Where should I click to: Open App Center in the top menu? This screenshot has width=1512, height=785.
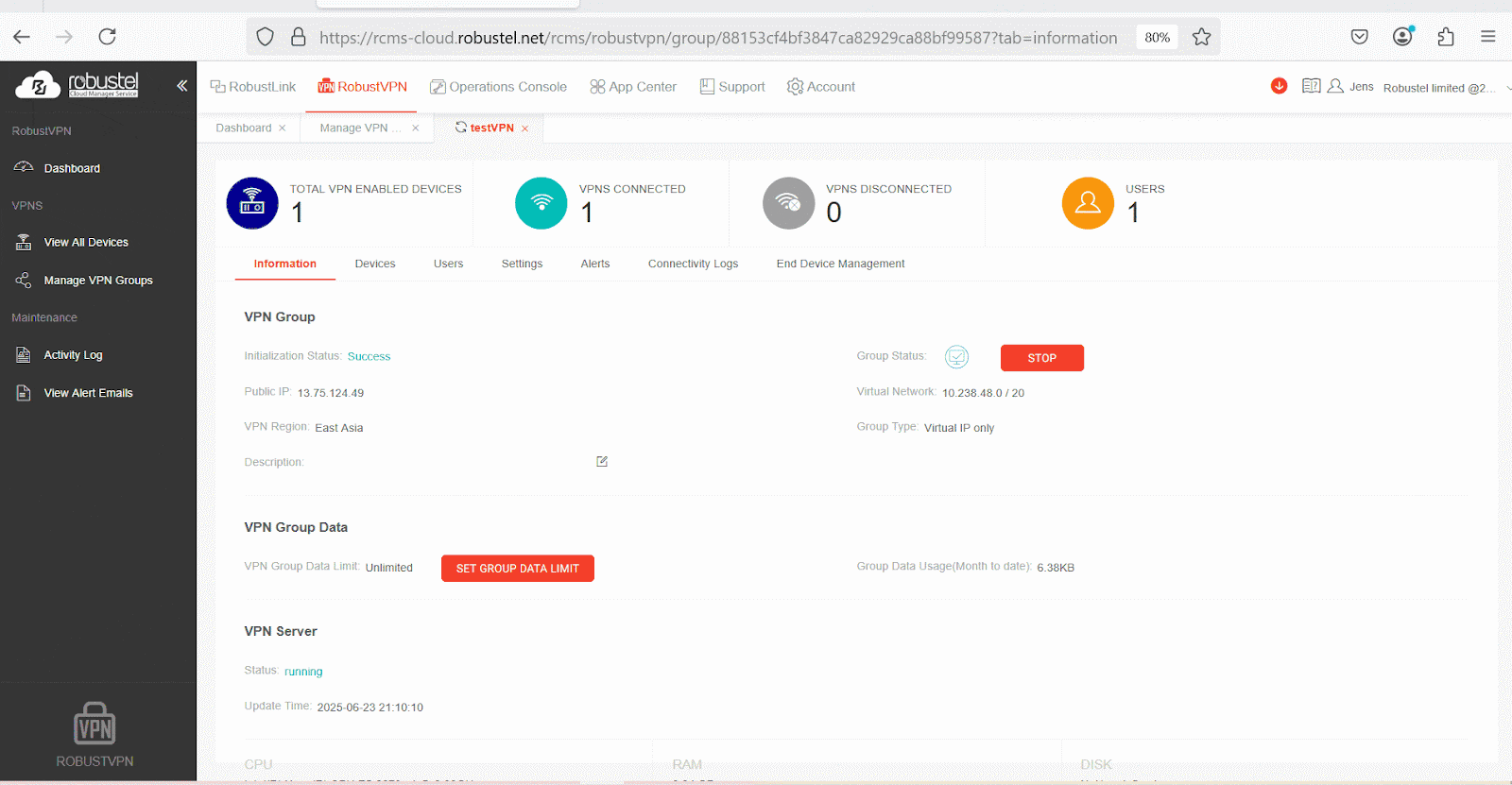(x=633, y=87)
